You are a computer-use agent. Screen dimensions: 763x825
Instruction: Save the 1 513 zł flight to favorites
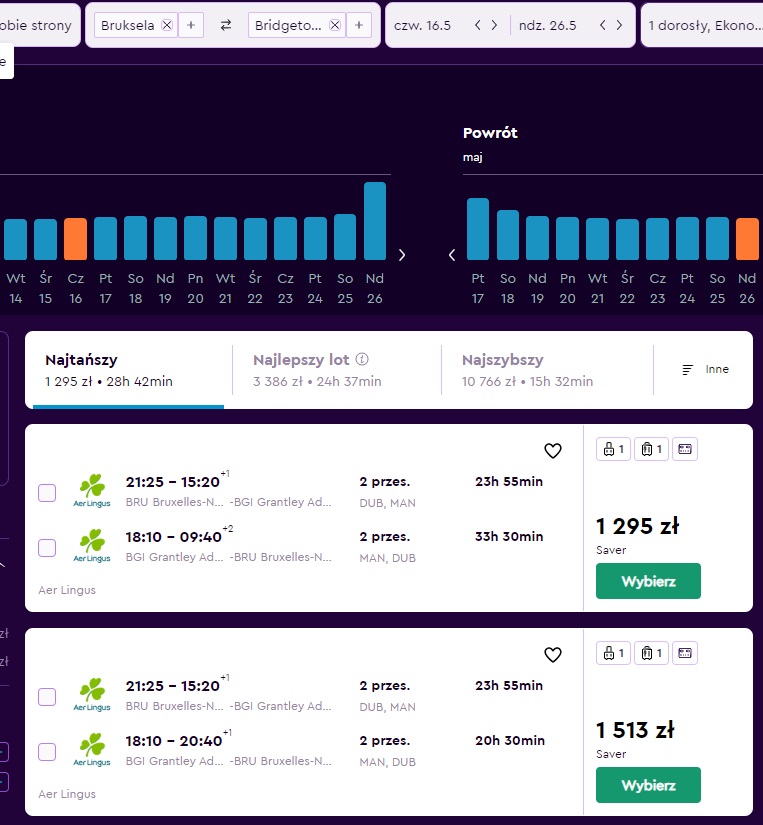553,655
